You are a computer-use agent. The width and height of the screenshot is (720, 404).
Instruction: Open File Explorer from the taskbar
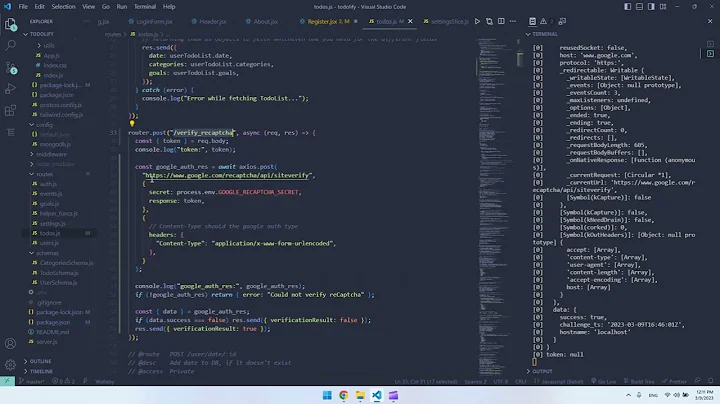point(360,395)
